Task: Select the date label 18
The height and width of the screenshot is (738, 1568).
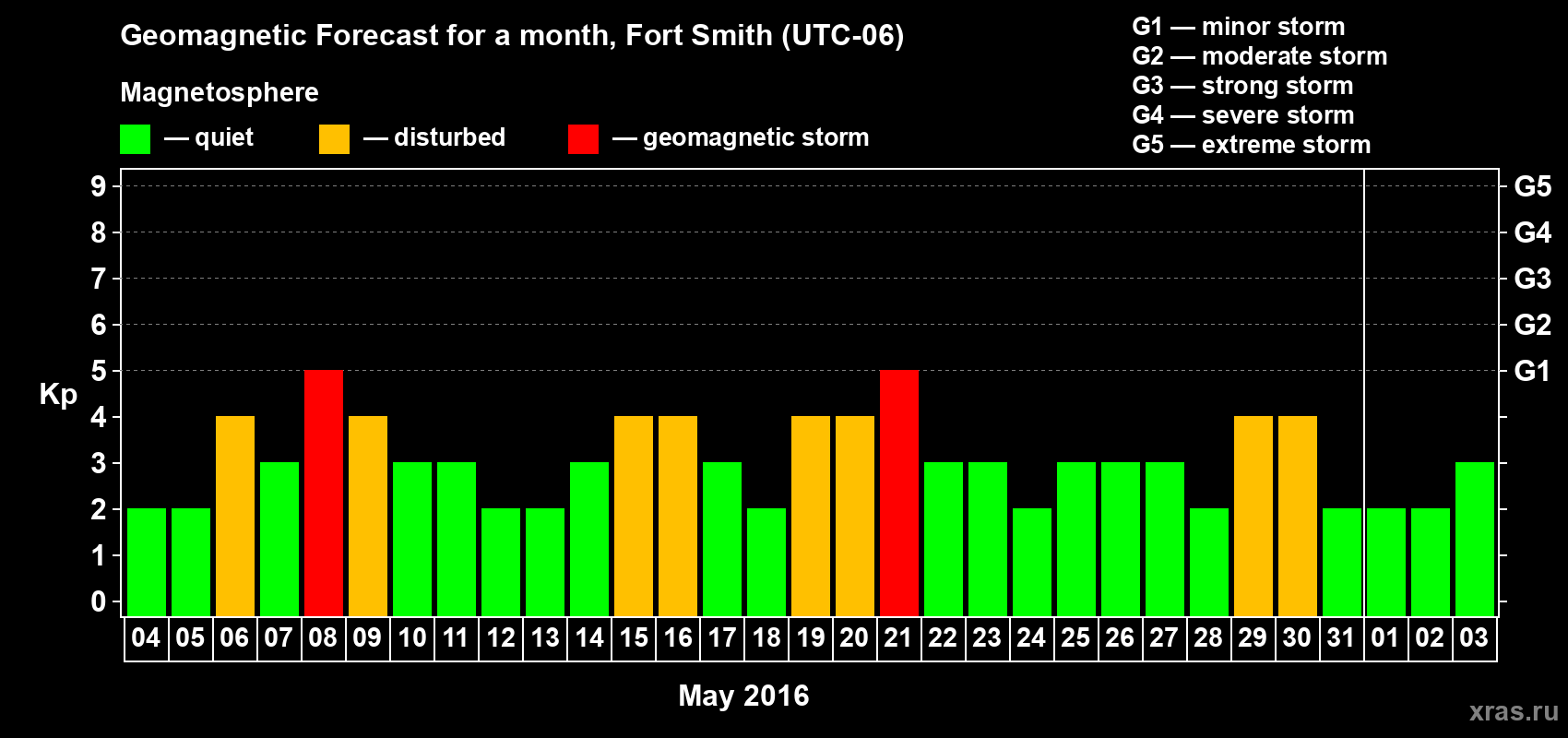Action: 766,638
